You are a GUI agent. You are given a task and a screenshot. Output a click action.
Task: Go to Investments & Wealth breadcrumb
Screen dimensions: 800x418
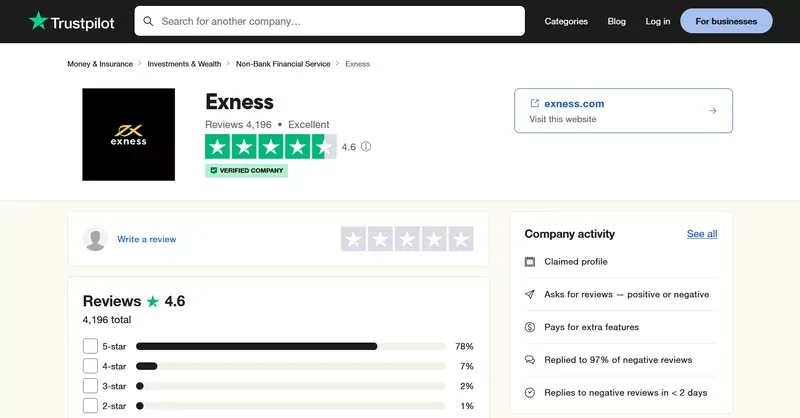tap(184, 64)
